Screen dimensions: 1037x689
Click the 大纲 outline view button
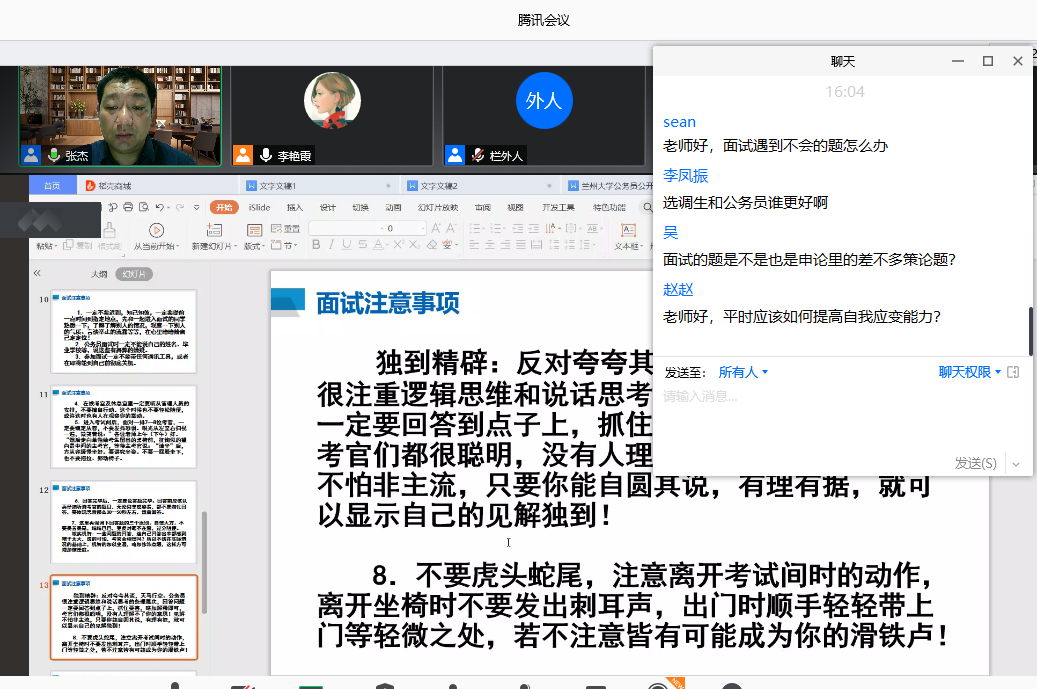coord(99,273)
